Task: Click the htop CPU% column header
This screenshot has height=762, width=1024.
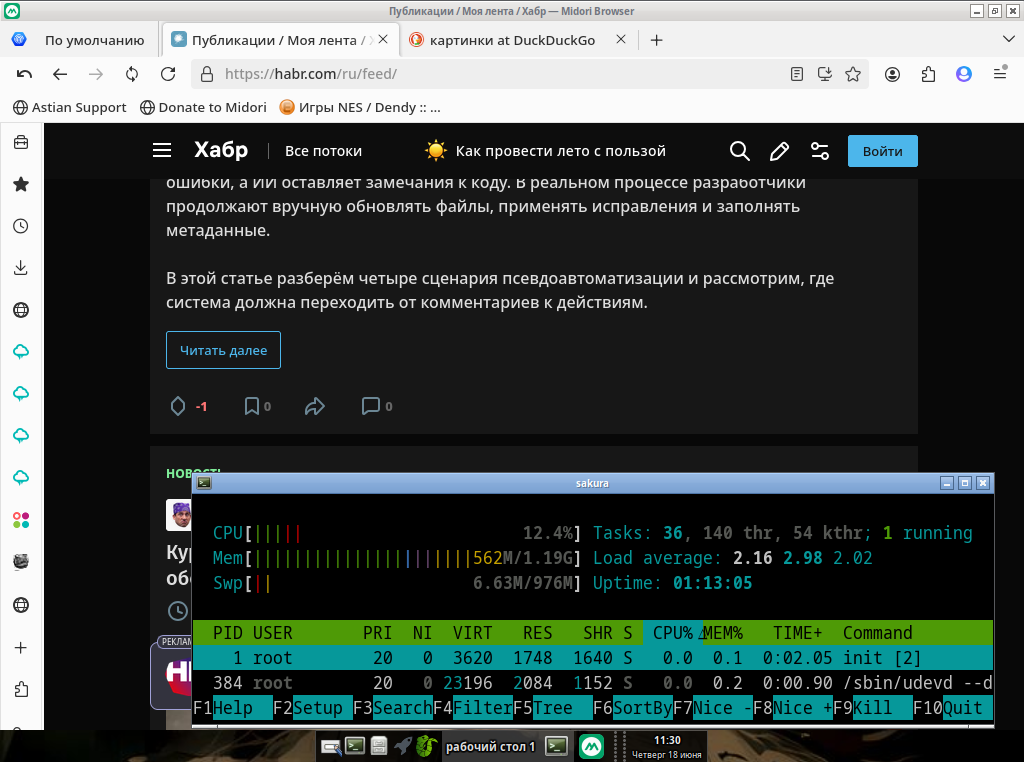Action: pos(673,633)
